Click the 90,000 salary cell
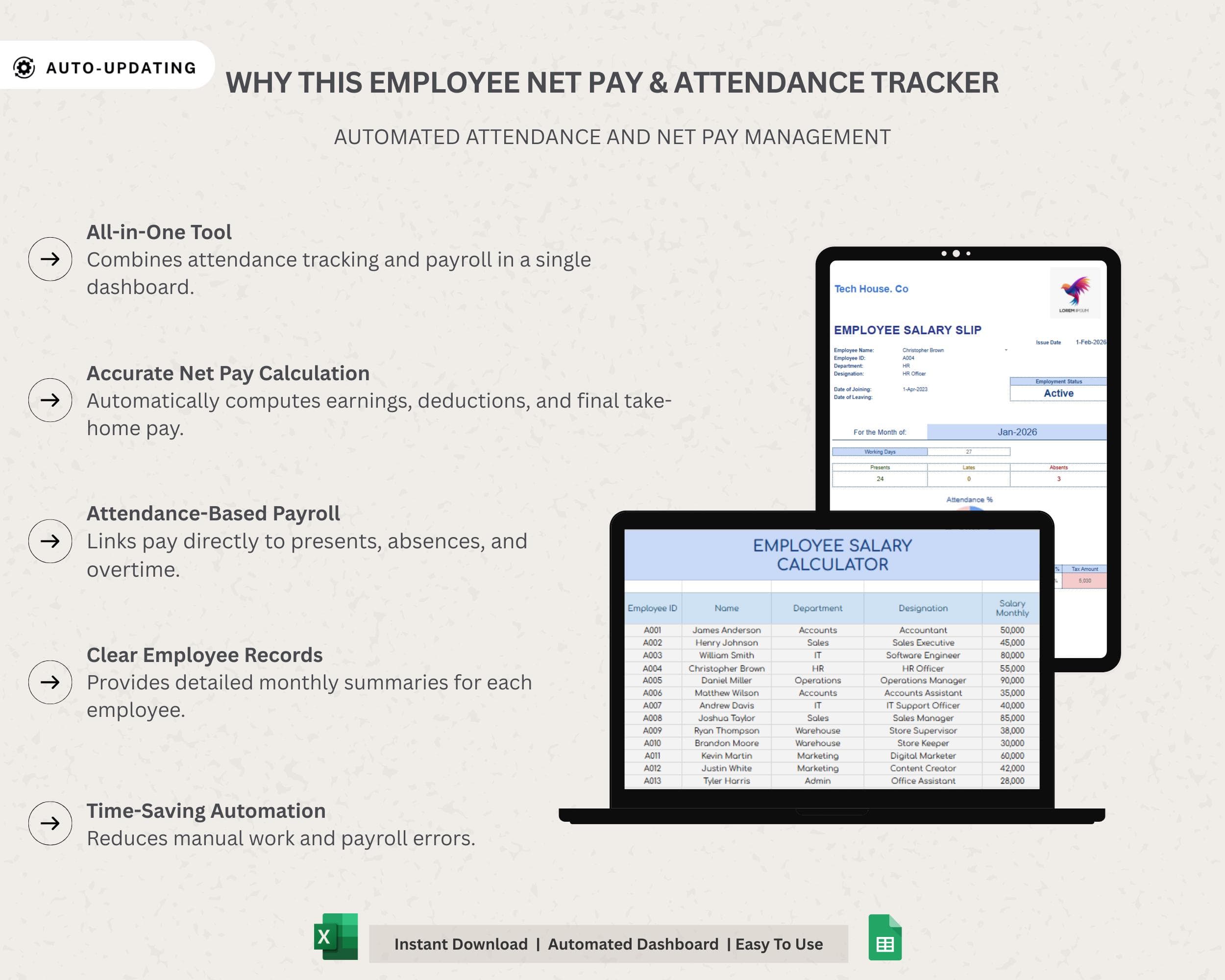 tap(1012, 680)
